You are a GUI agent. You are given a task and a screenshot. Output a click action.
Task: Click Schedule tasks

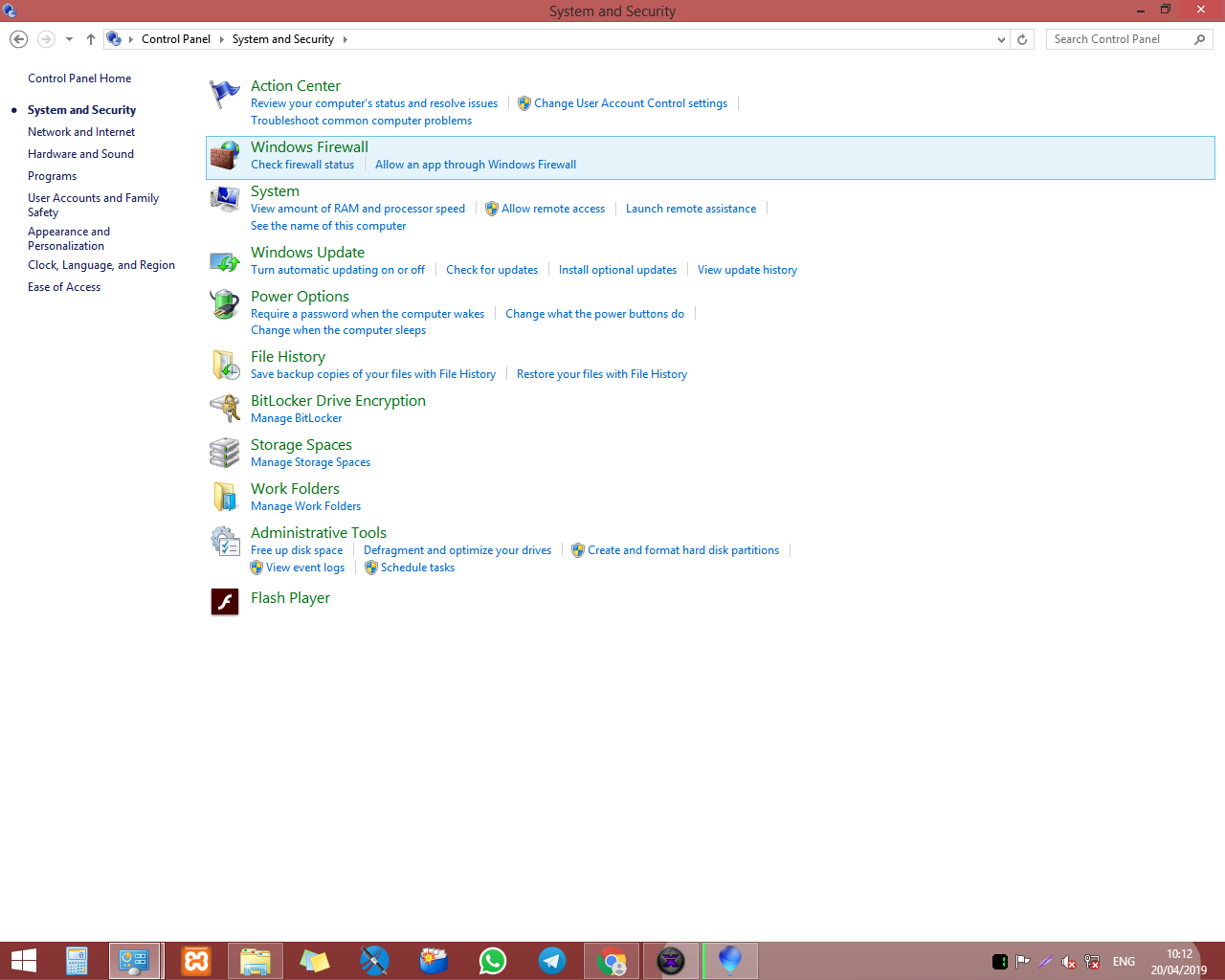coord(417,568)
